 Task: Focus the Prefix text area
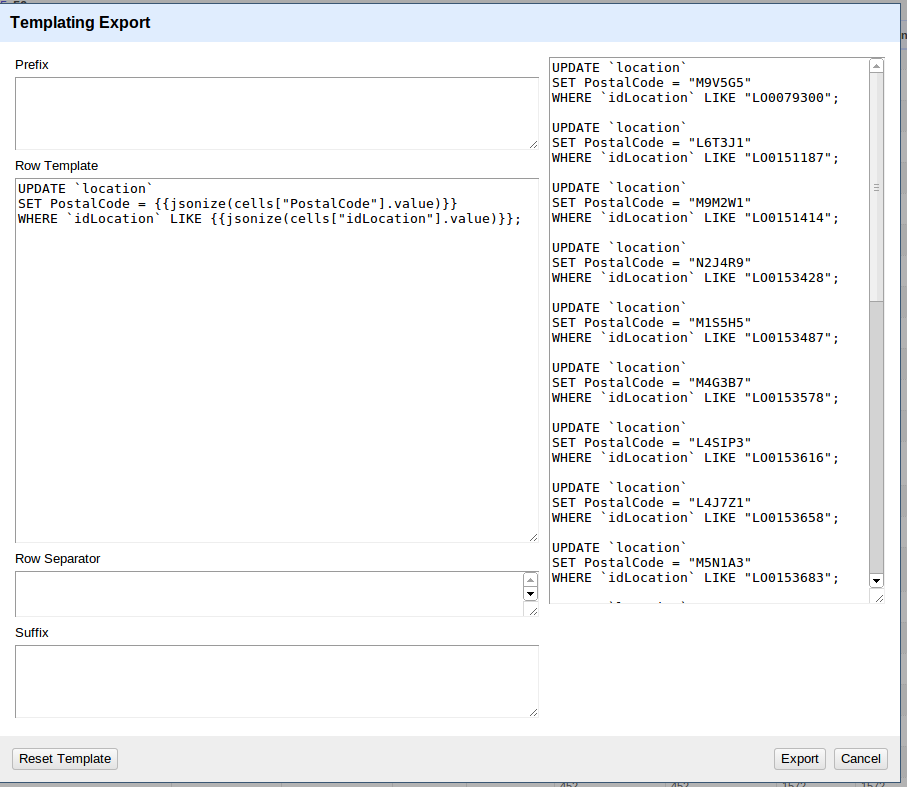[275, 113]
